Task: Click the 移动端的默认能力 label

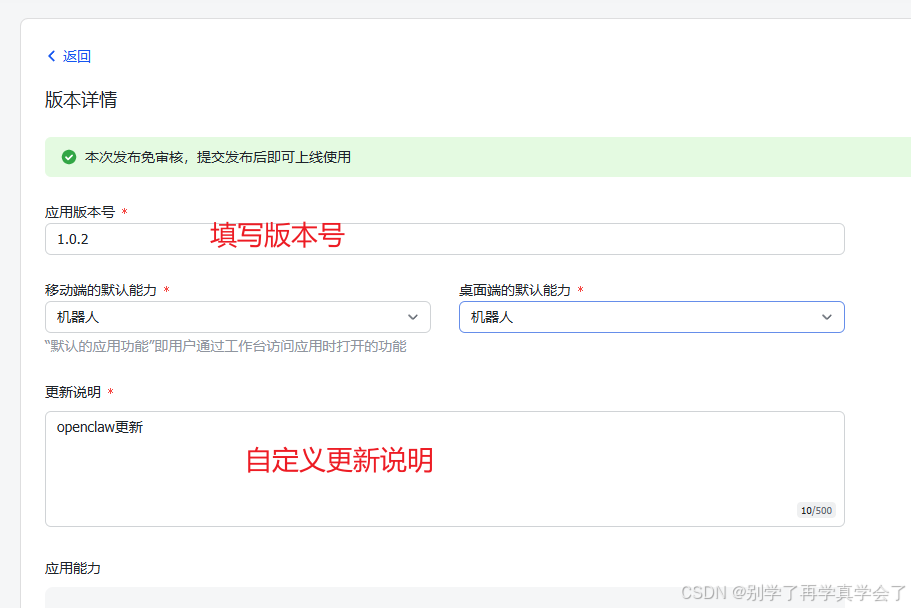Action: 101,290
